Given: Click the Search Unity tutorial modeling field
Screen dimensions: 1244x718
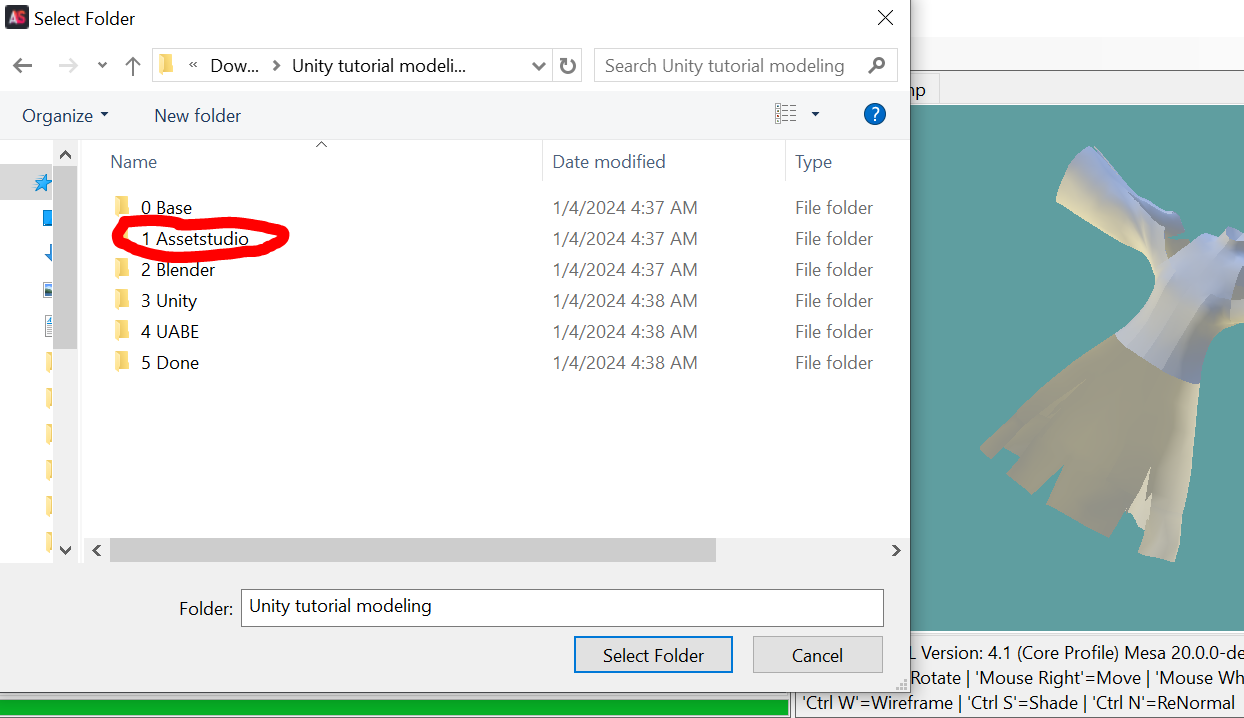Looking at the screenshot, I should click(x=745, y=66).
